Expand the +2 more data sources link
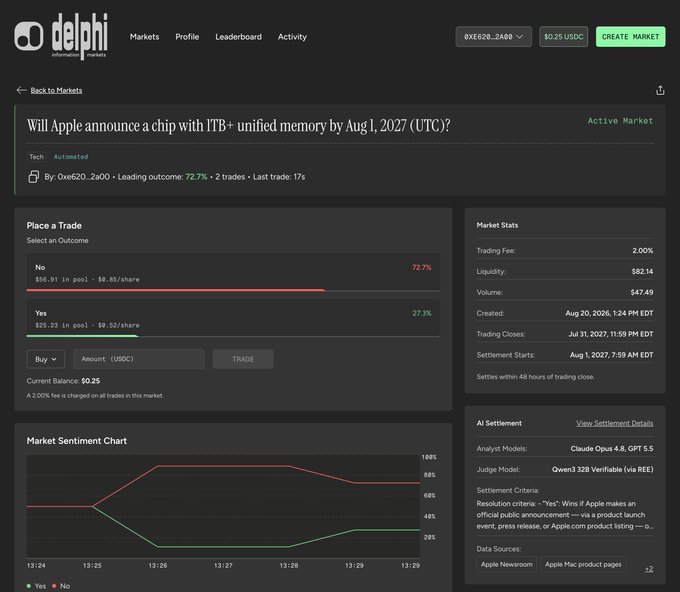 coord(649,569)
